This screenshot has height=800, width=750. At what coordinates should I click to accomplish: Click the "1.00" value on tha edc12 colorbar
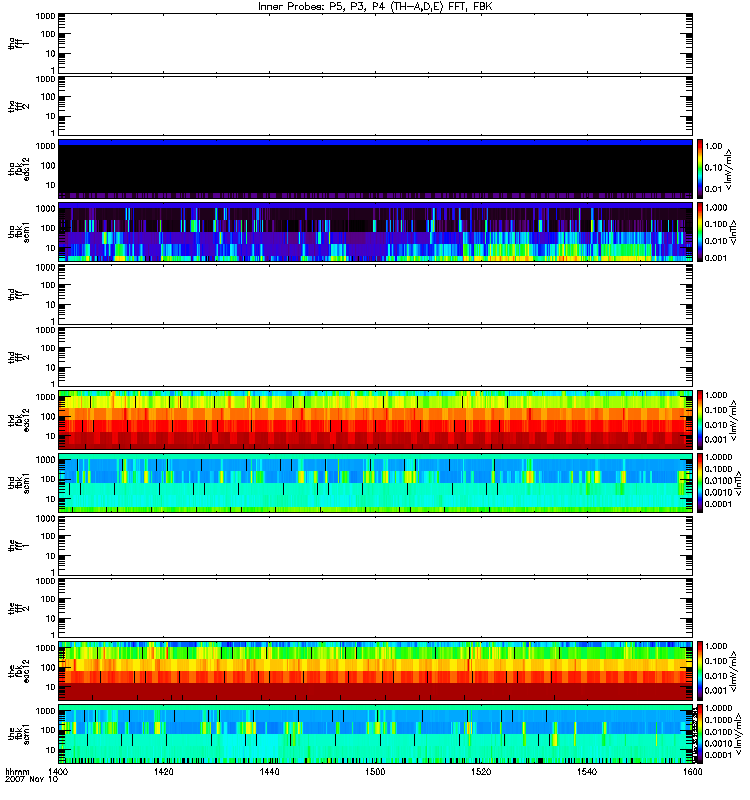coord(714,146)
